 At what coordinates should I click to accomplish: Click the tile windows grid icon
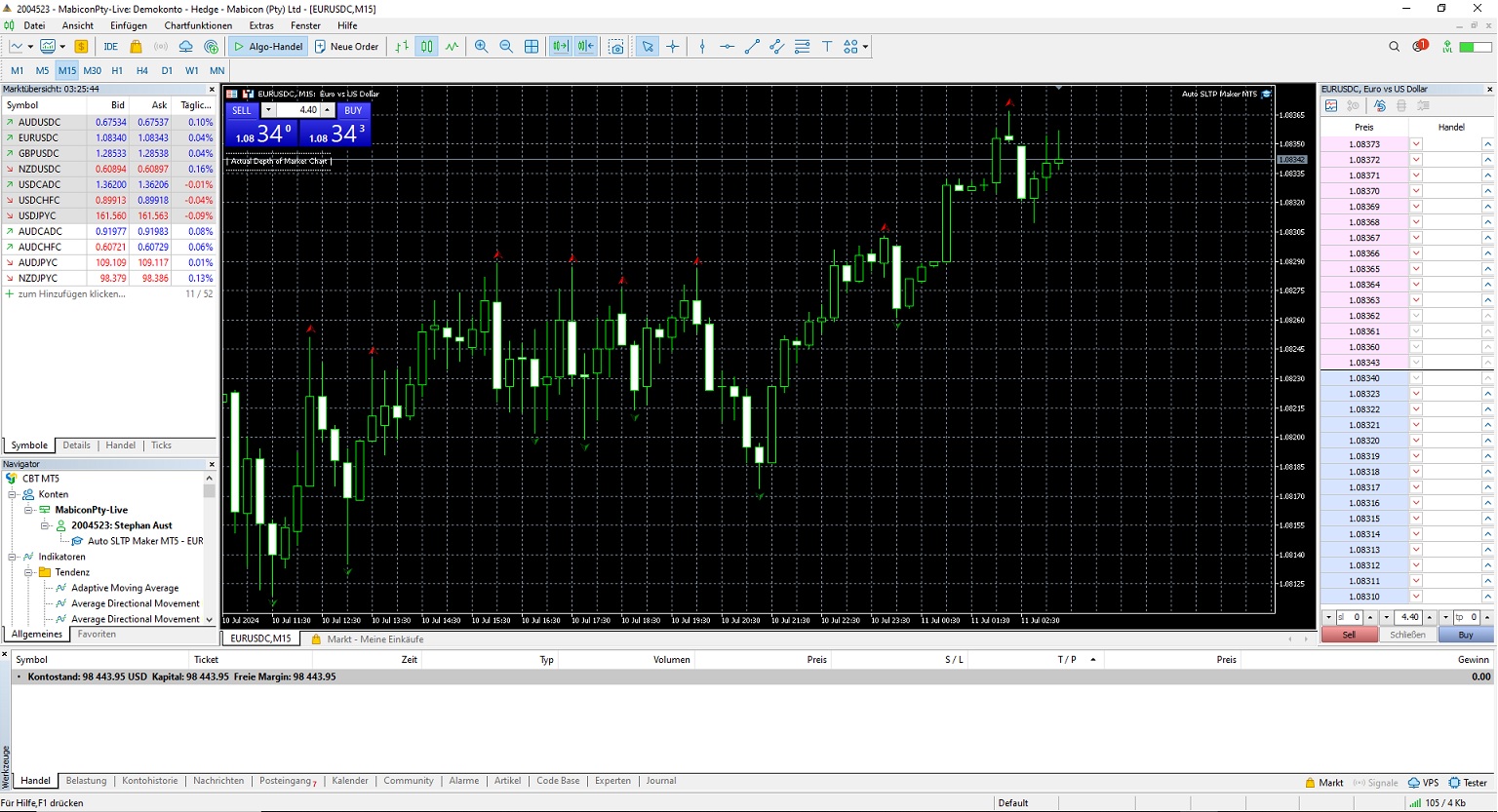[x=532, y=47]
